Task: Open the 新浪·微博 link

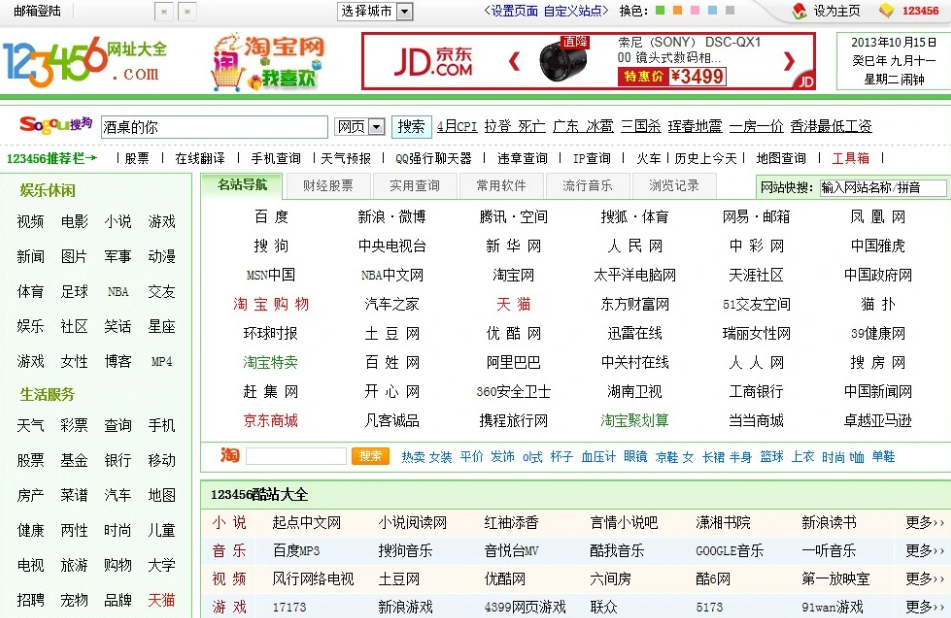Action: pyautogui.click(x=392, y=217)
